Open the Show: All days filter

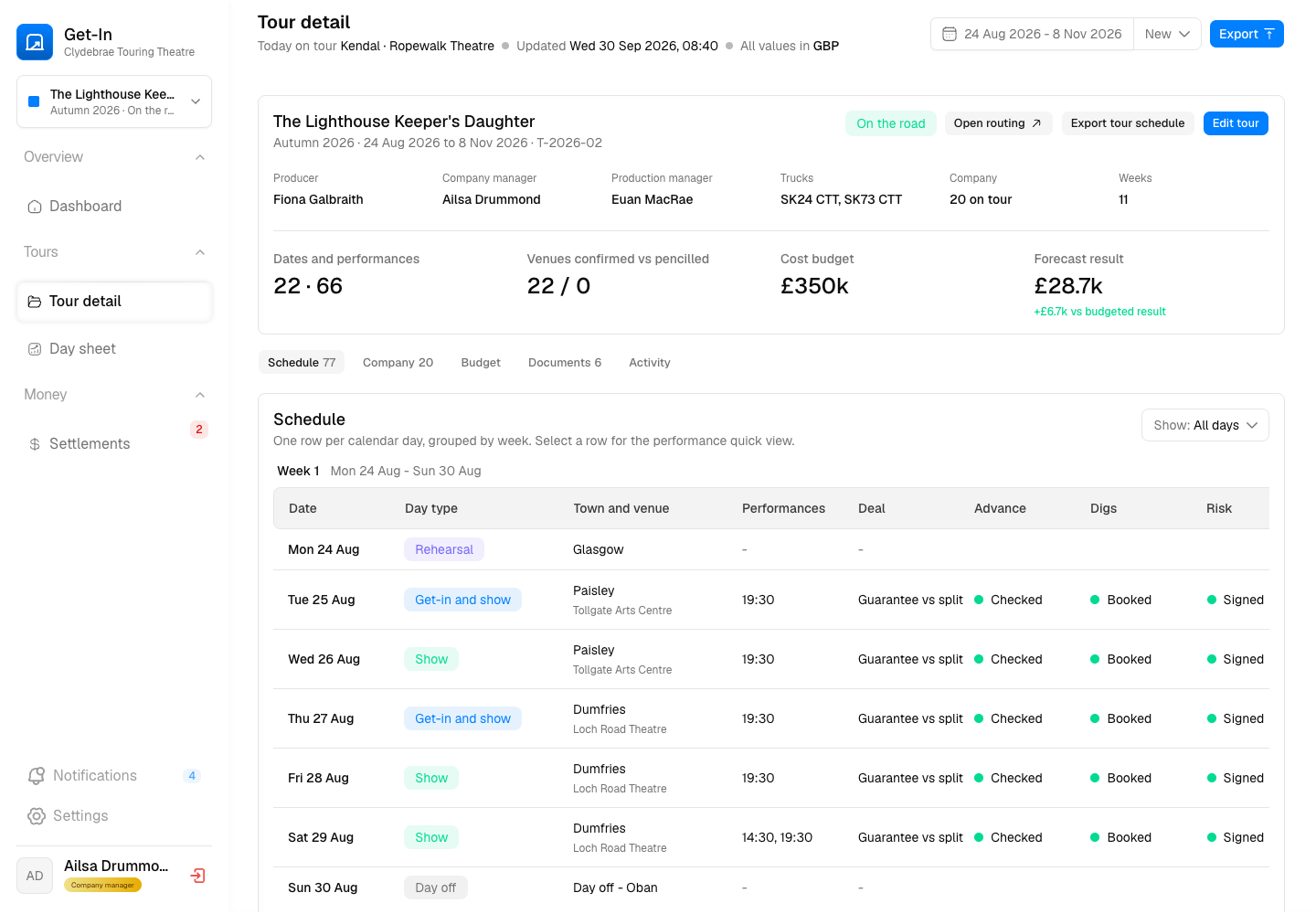point(1205,425)
